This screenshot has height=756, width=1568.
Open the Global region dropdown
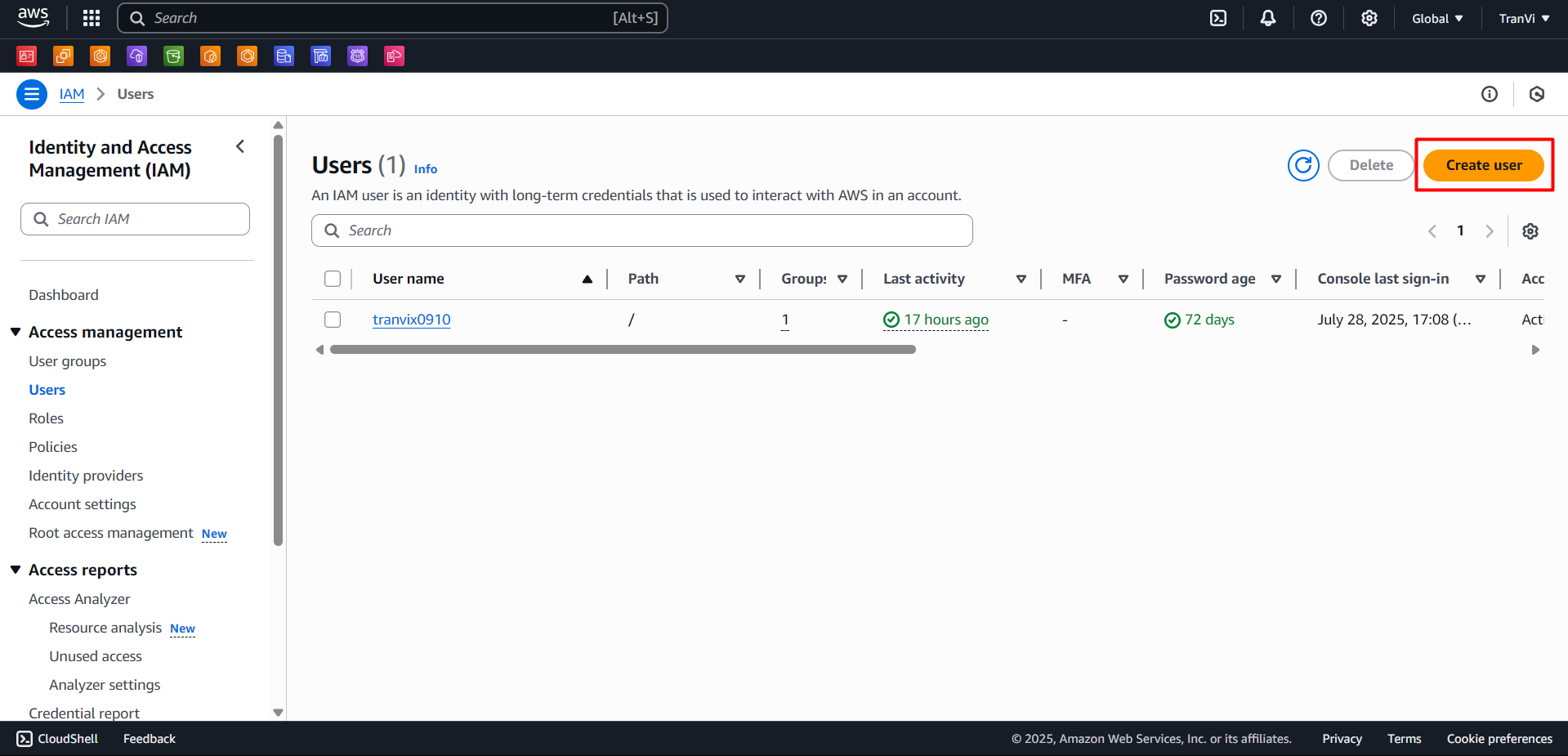[x=1436, y=17]
